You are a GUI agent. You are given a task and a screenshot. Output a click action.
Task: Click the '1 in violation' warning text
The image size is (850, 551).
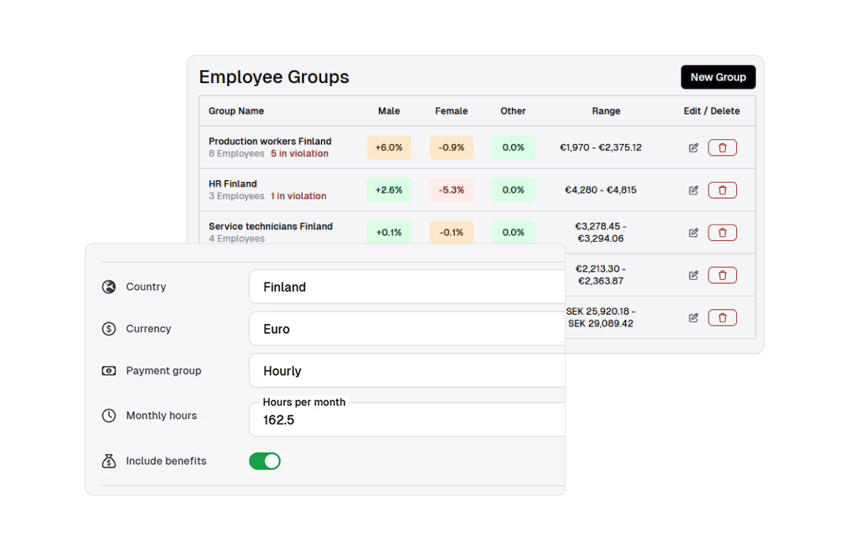click(x=299, y=196)
